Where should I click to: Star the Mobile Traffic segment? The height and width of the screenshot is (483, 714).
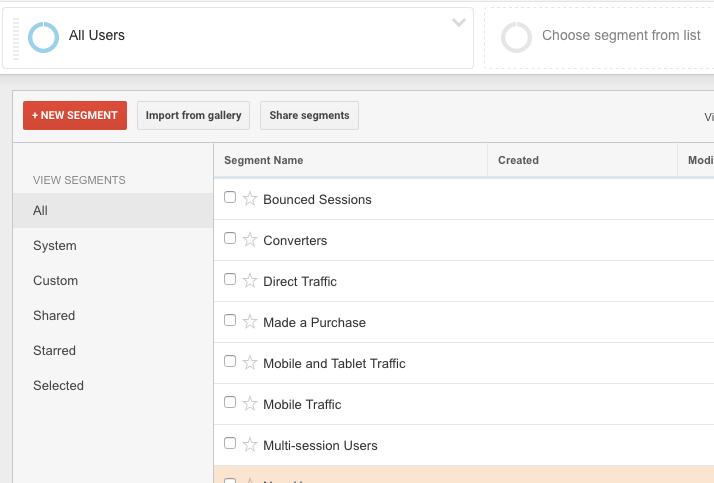coord(250,404)
